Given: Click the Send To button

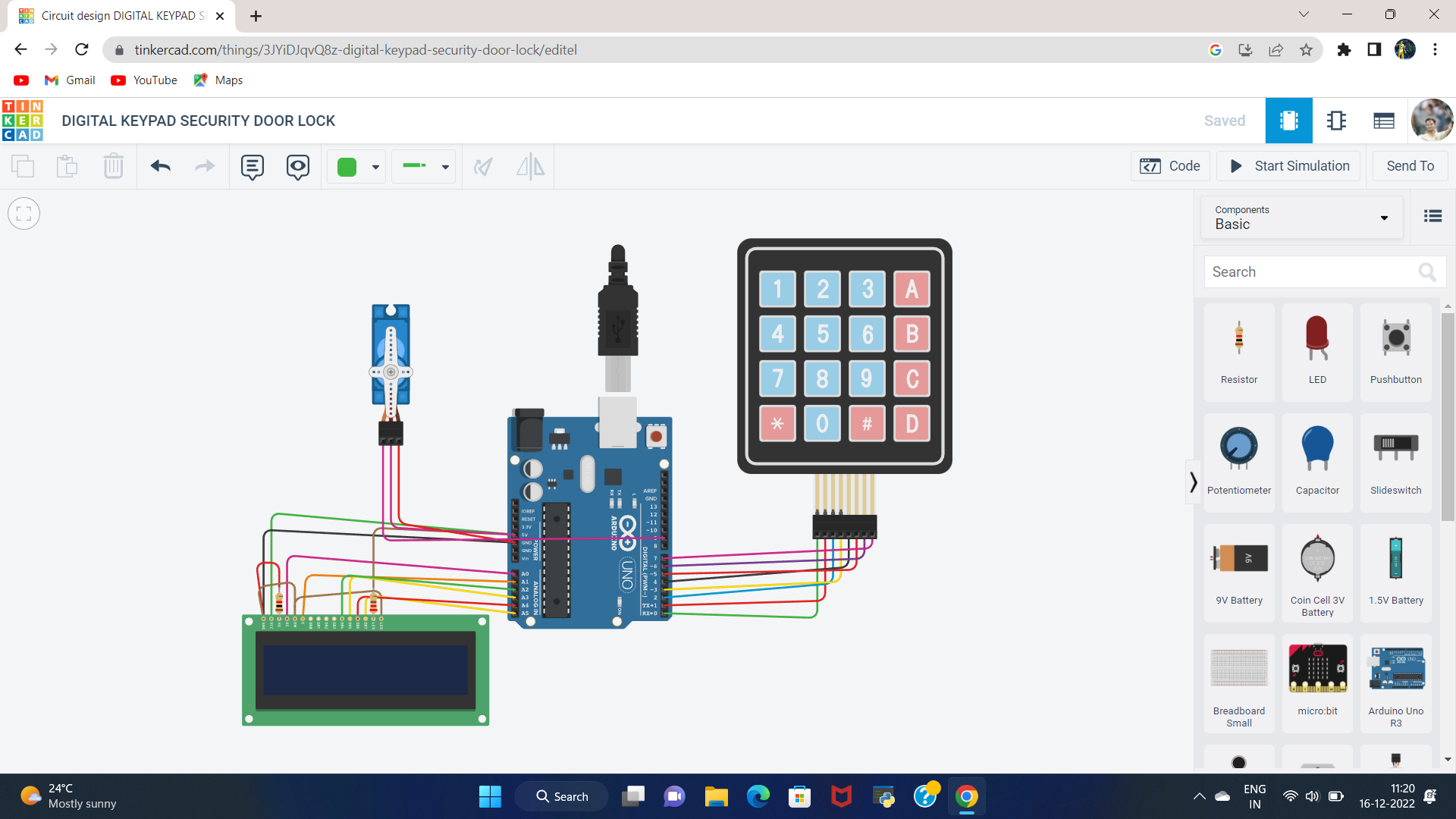Looking at the screenshot, I should [1410, 166].
